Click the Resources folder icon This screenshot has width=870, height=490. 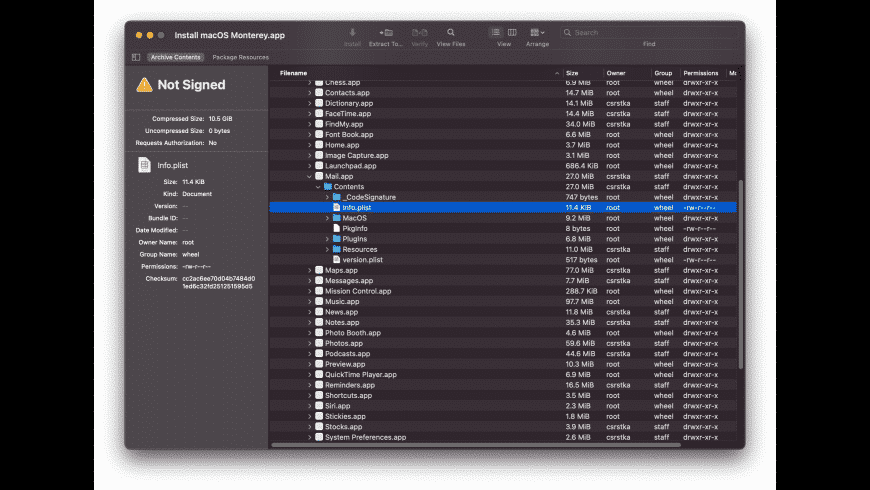pos(337,249)
